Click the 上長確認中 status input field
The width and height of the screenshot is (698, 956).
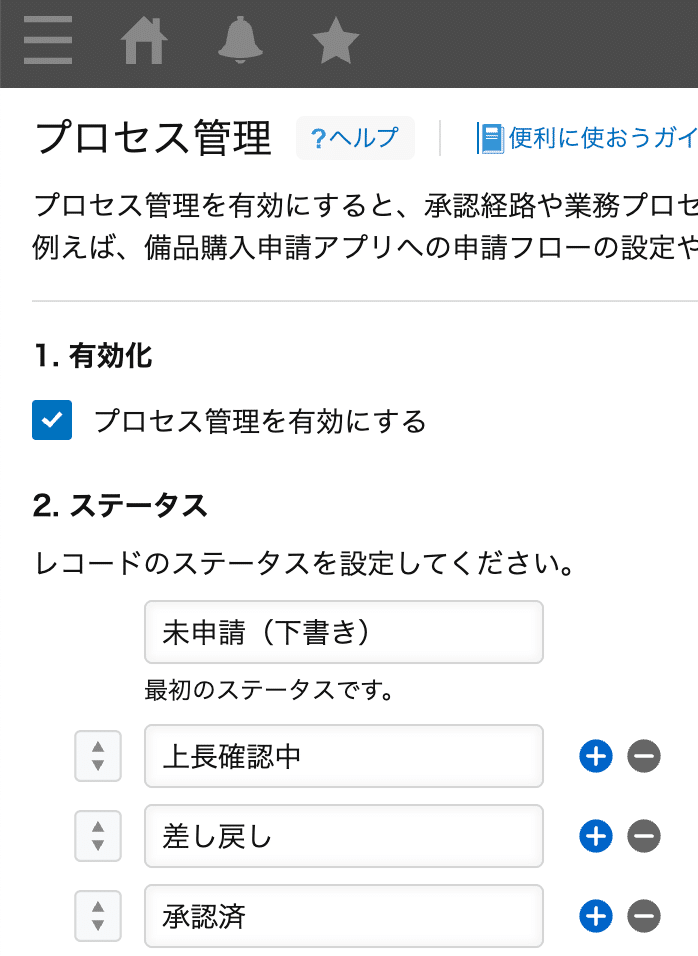click(x=344, y=756)
